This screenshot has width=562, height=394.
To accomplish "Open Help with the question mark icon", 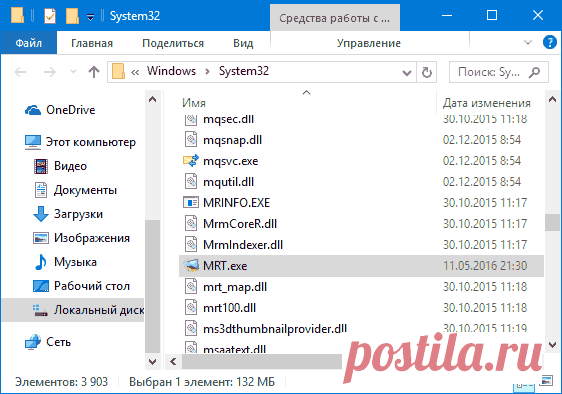I will 549,42.
